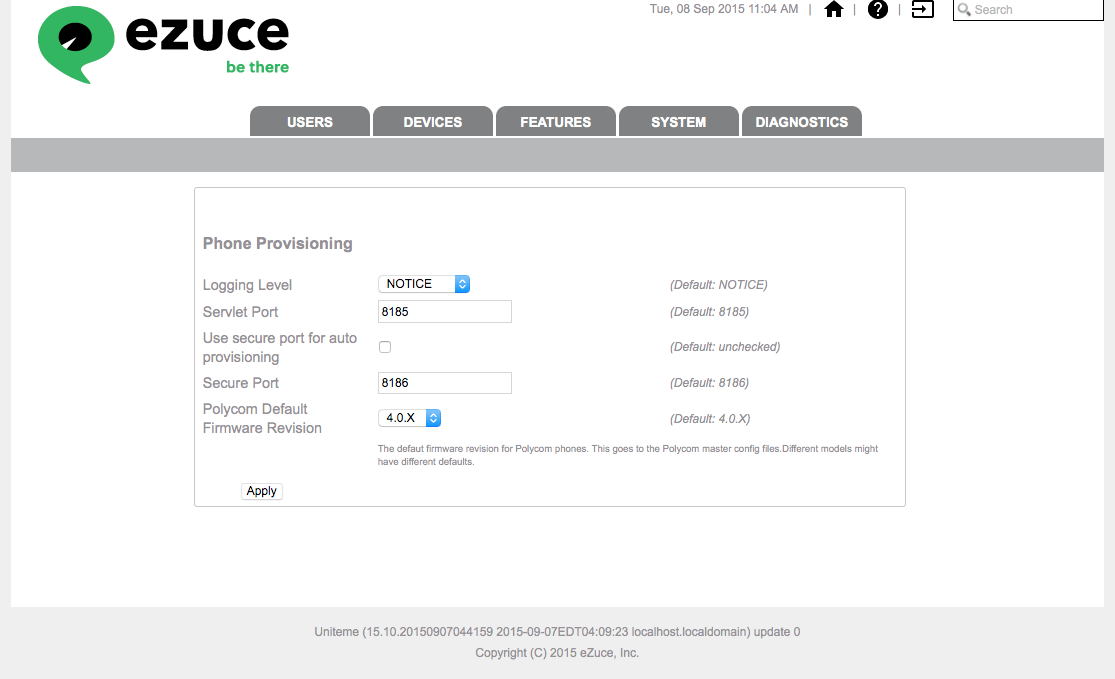The width and height of the screenshot is (1115, 679).
Task: Click the Copyright eZuce footer text
Action: (x=557, y=653)
